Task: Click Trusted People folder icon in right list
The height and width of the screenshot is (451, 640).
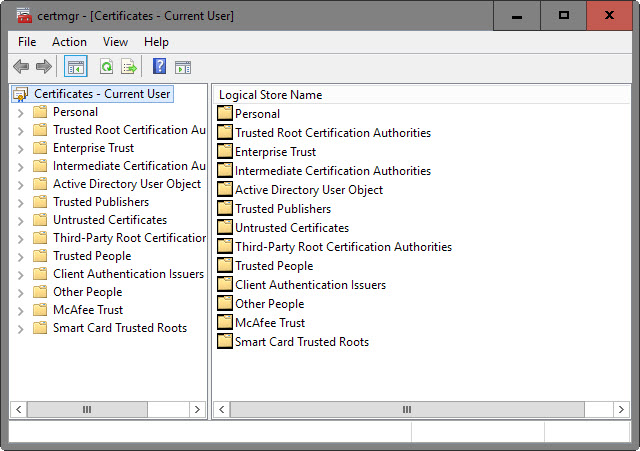Action: tap(225, 265)
